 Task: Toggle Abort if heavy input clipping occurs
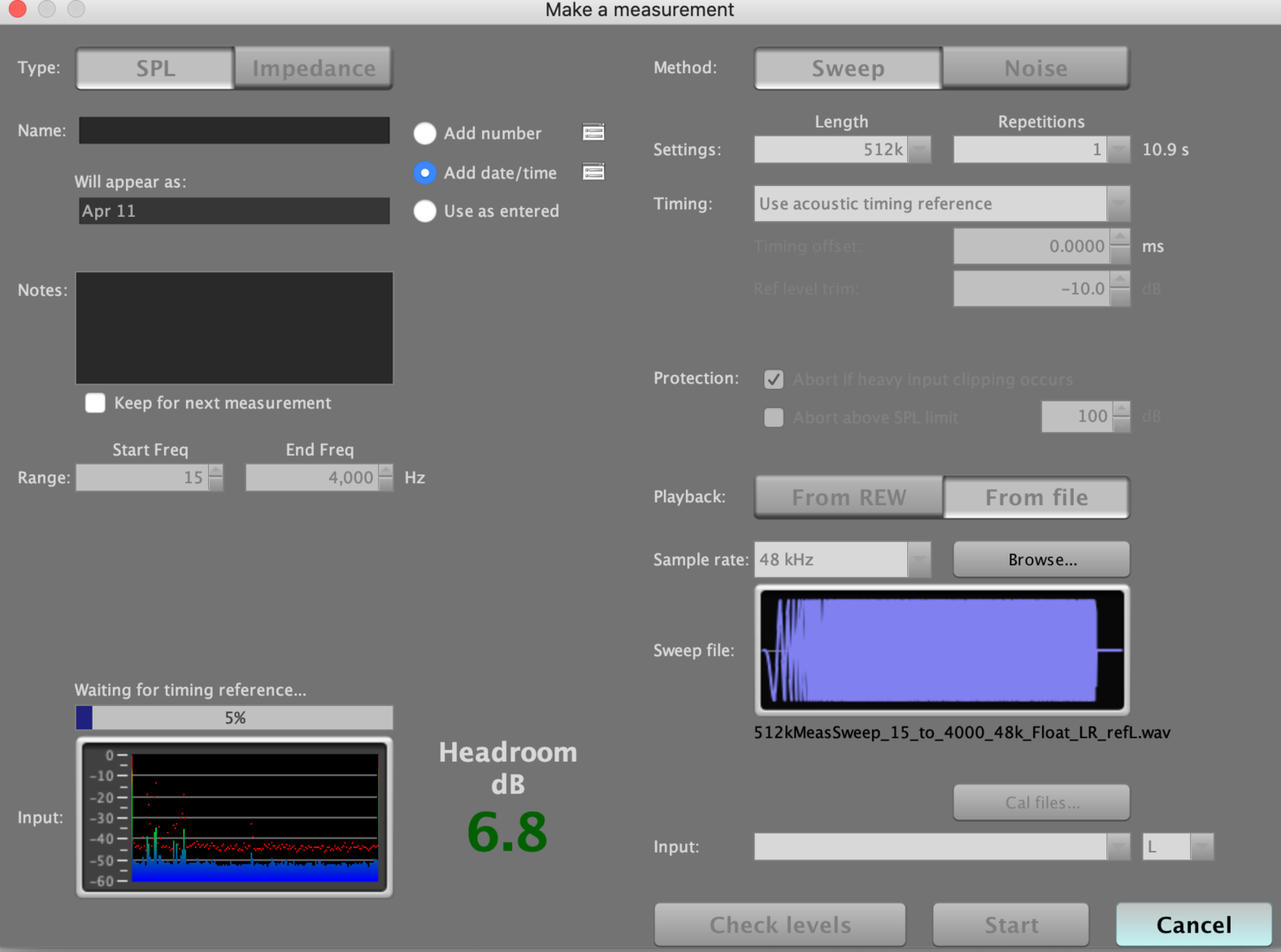tap(773, 380)
